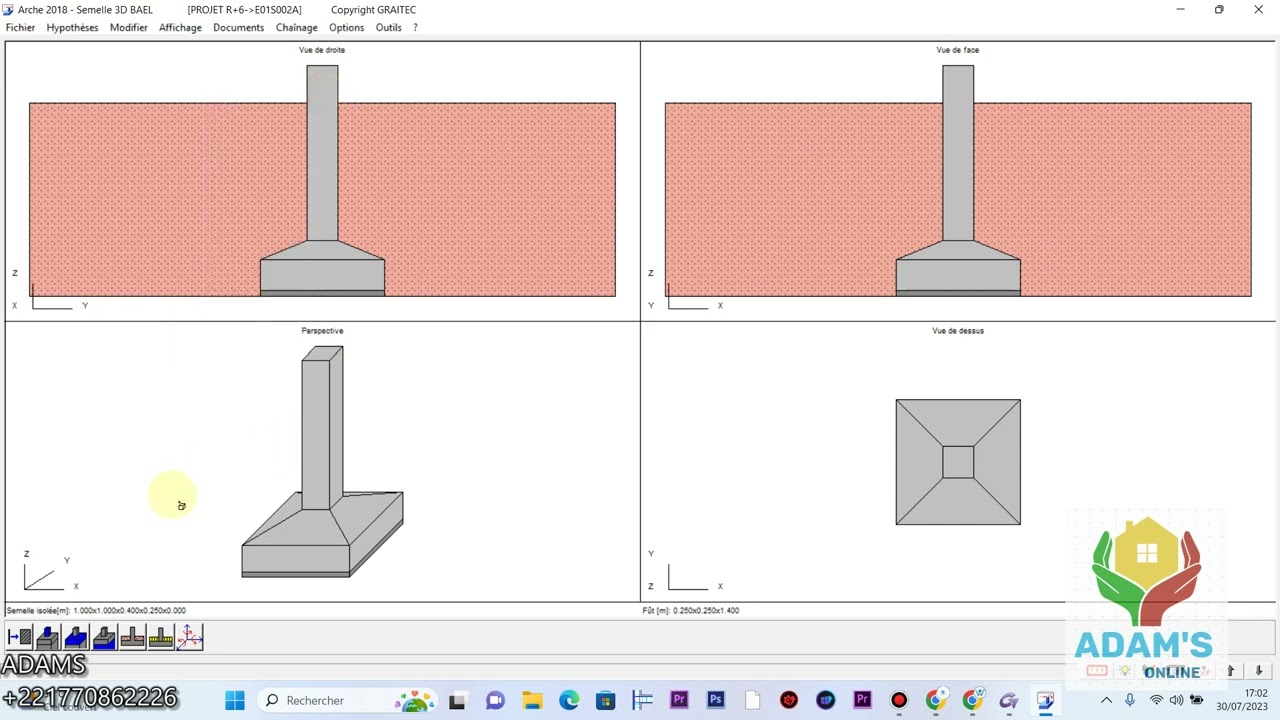Click the 'Vue de droite' view title
Viewport: 1280px width, 720px height.
322,50
